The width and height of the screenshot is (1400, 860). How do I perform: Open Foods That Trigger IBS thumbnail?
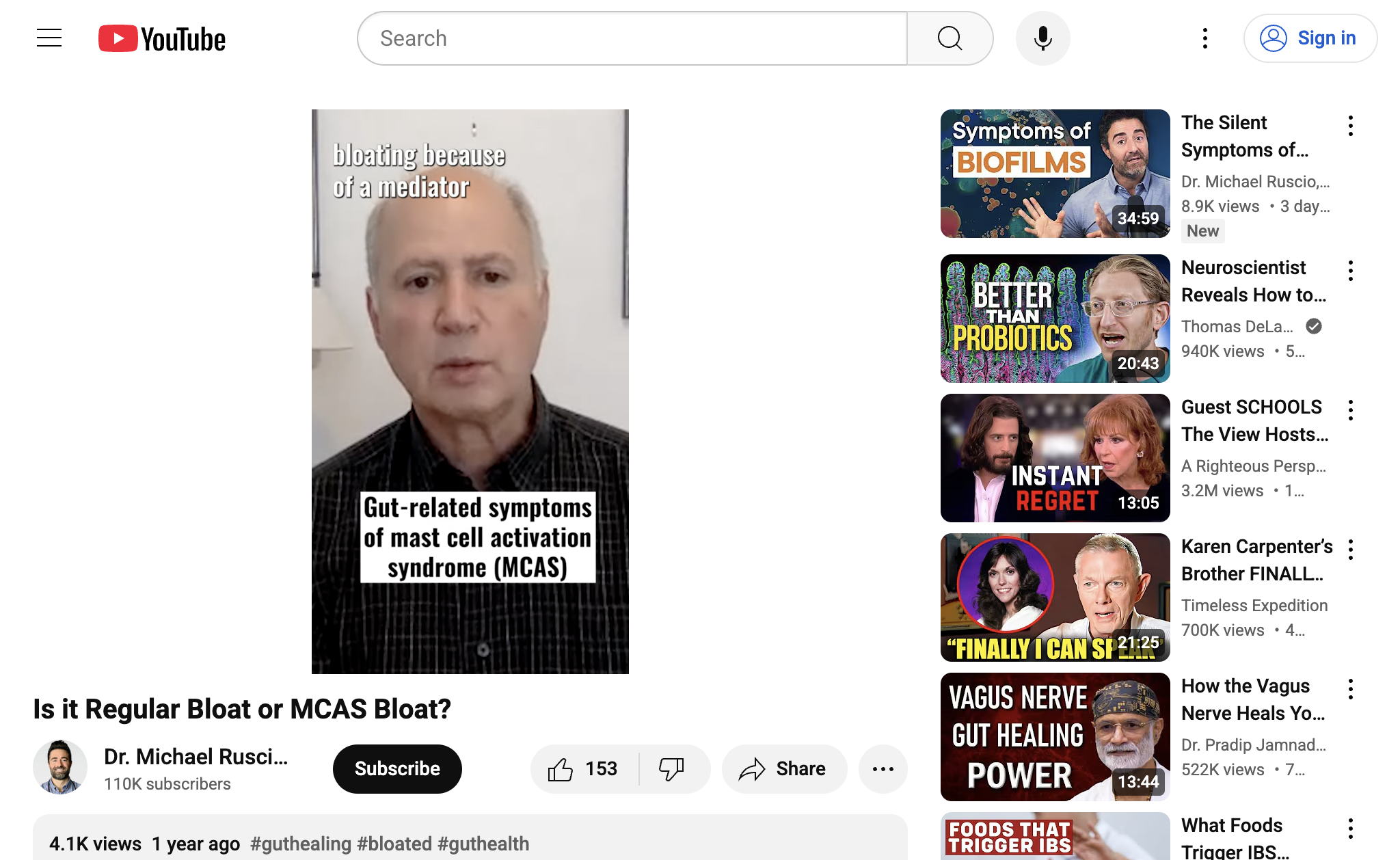click(1055, 836)
